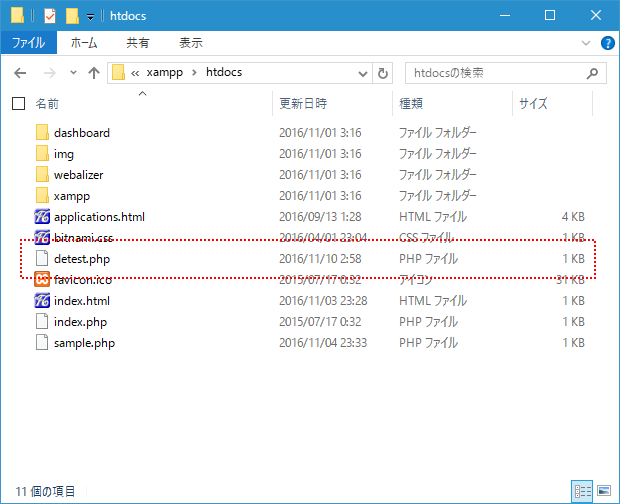This screenshot has width=620, height=504.
Task: Click ファイル フォルダー type of img row
Action: 438,154
